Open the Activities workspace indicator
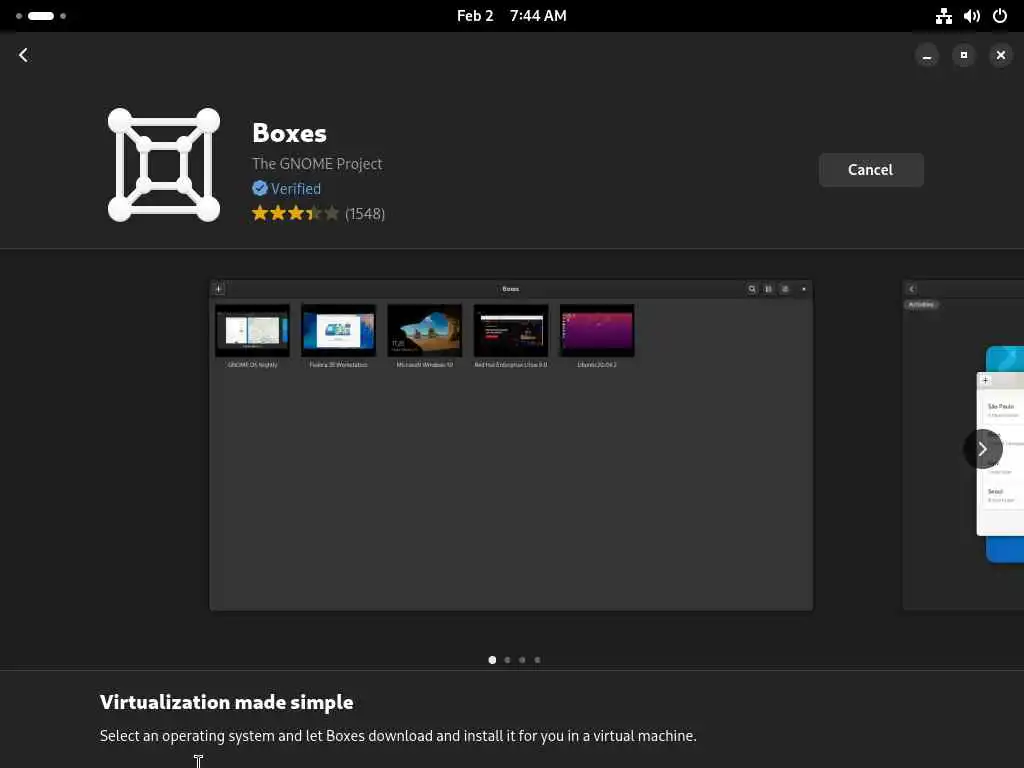The height and width of the screenshot is (768, 1024). (x=41, y=16)
